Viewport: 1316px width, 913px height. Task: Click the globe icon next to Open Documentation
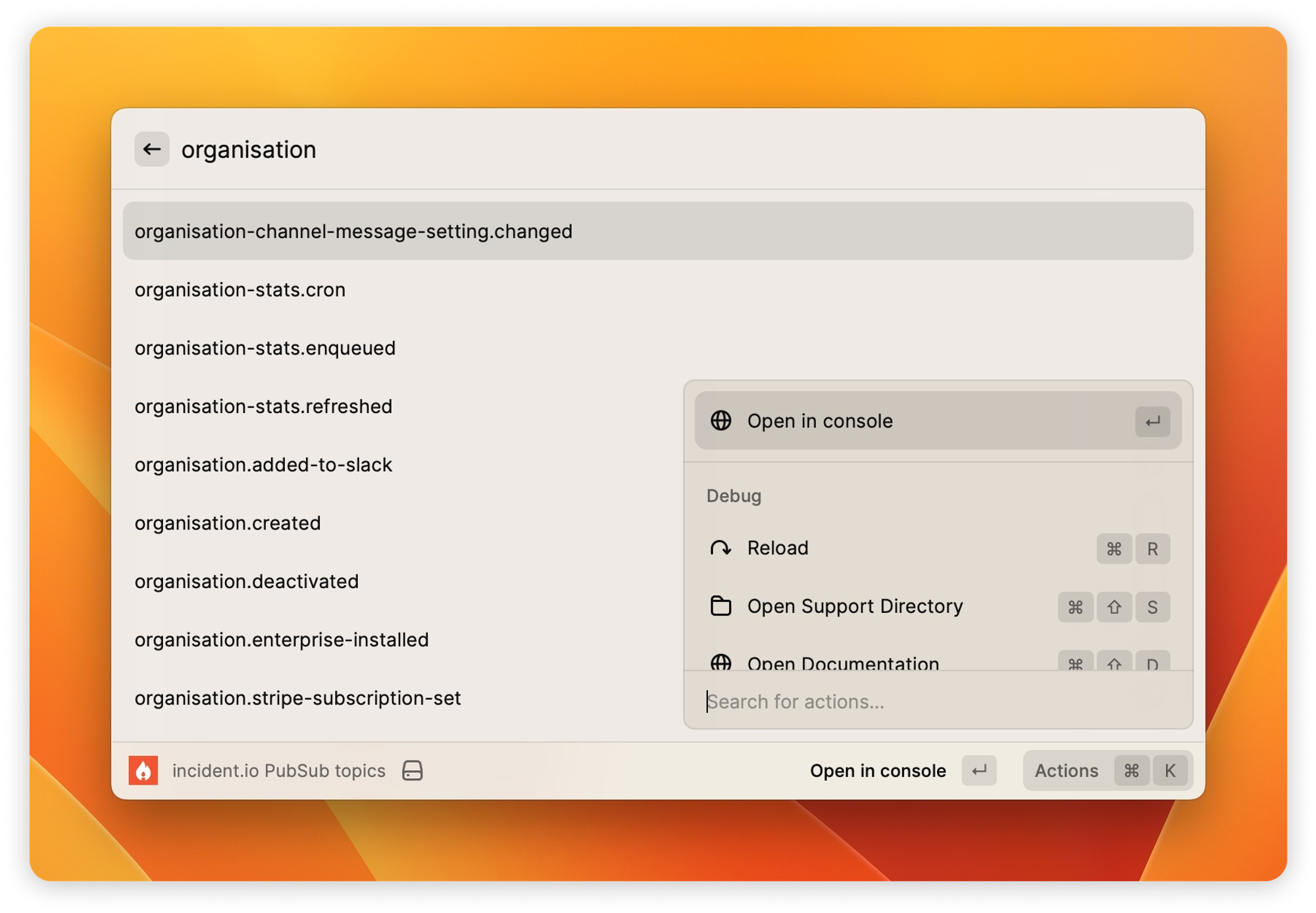pos(721,662)
